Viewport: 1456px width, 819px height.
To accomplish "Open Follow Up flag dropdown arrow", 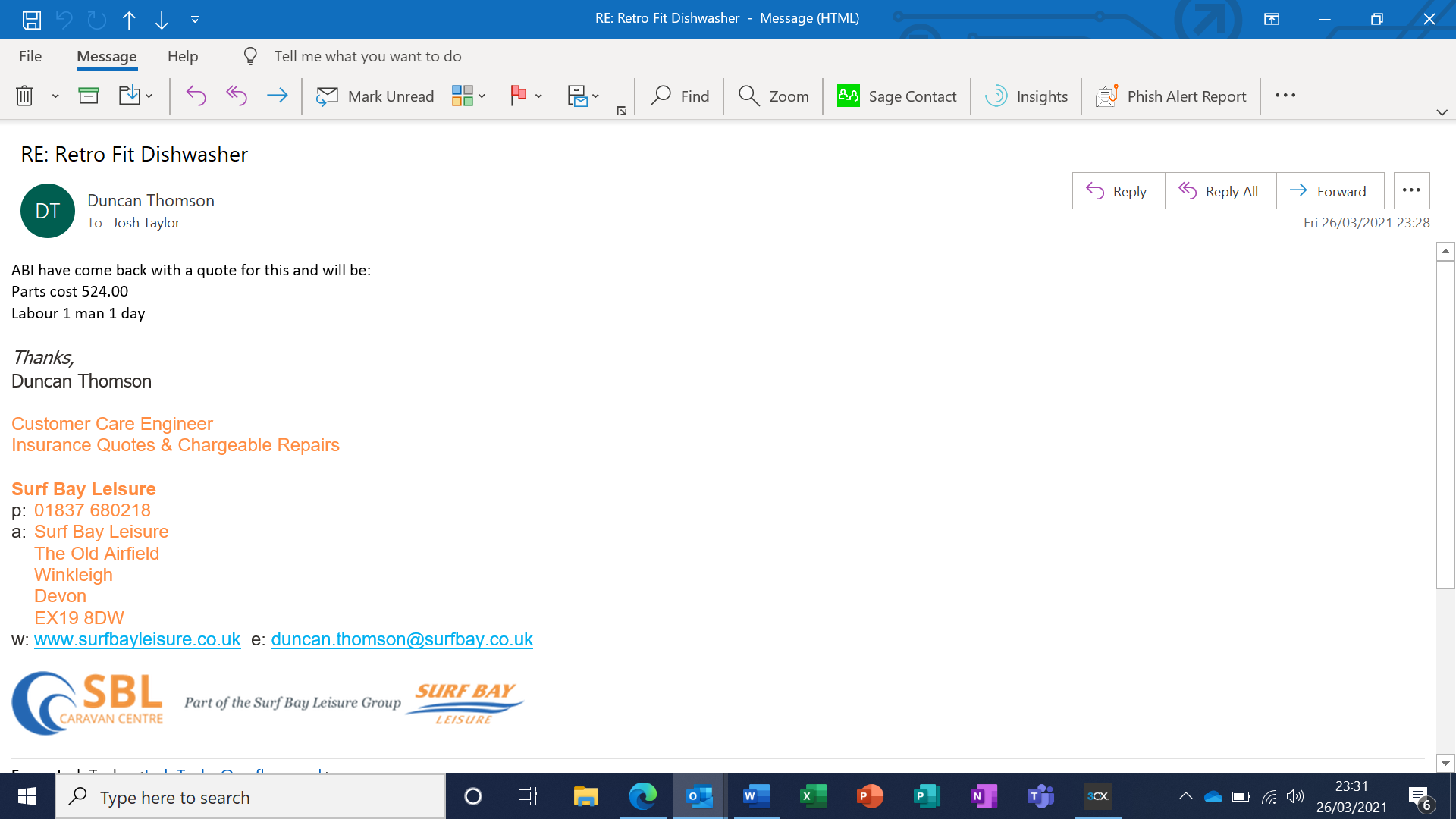I will 538,96.
